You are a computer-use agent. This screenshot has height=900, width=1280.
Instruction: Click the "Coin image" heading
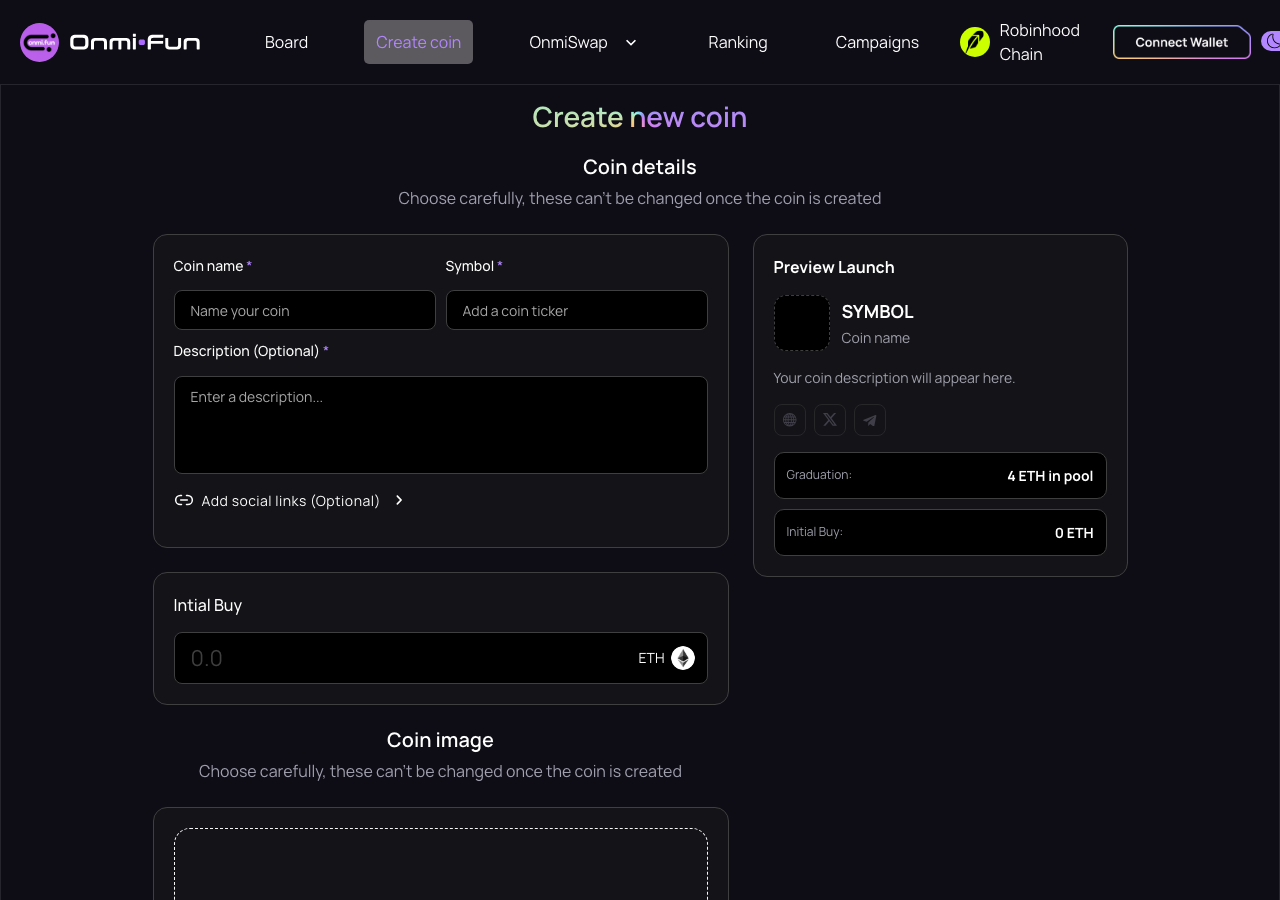point(440,740)
